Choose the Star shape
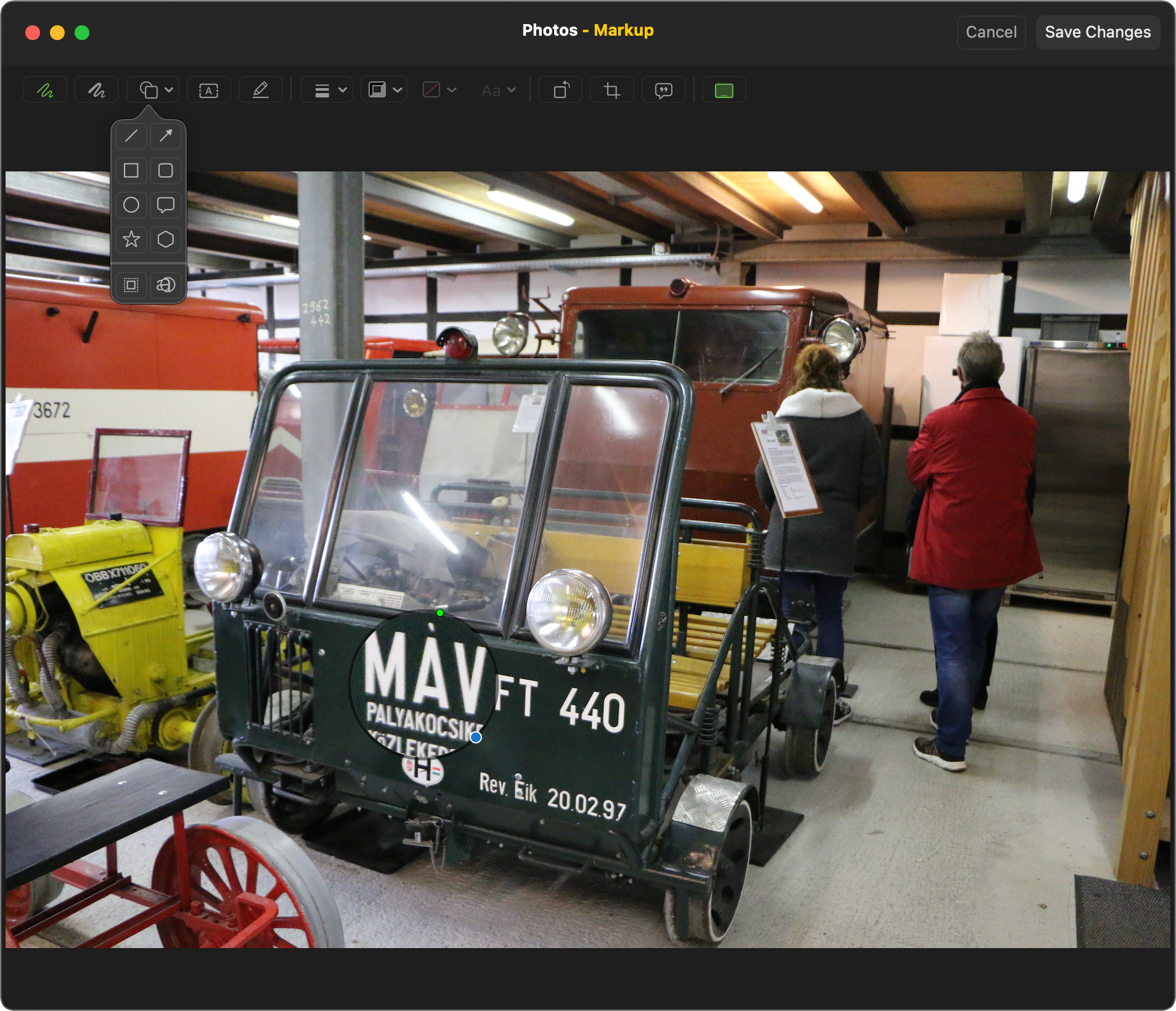 pyautogui.click(x=131, y=239)
